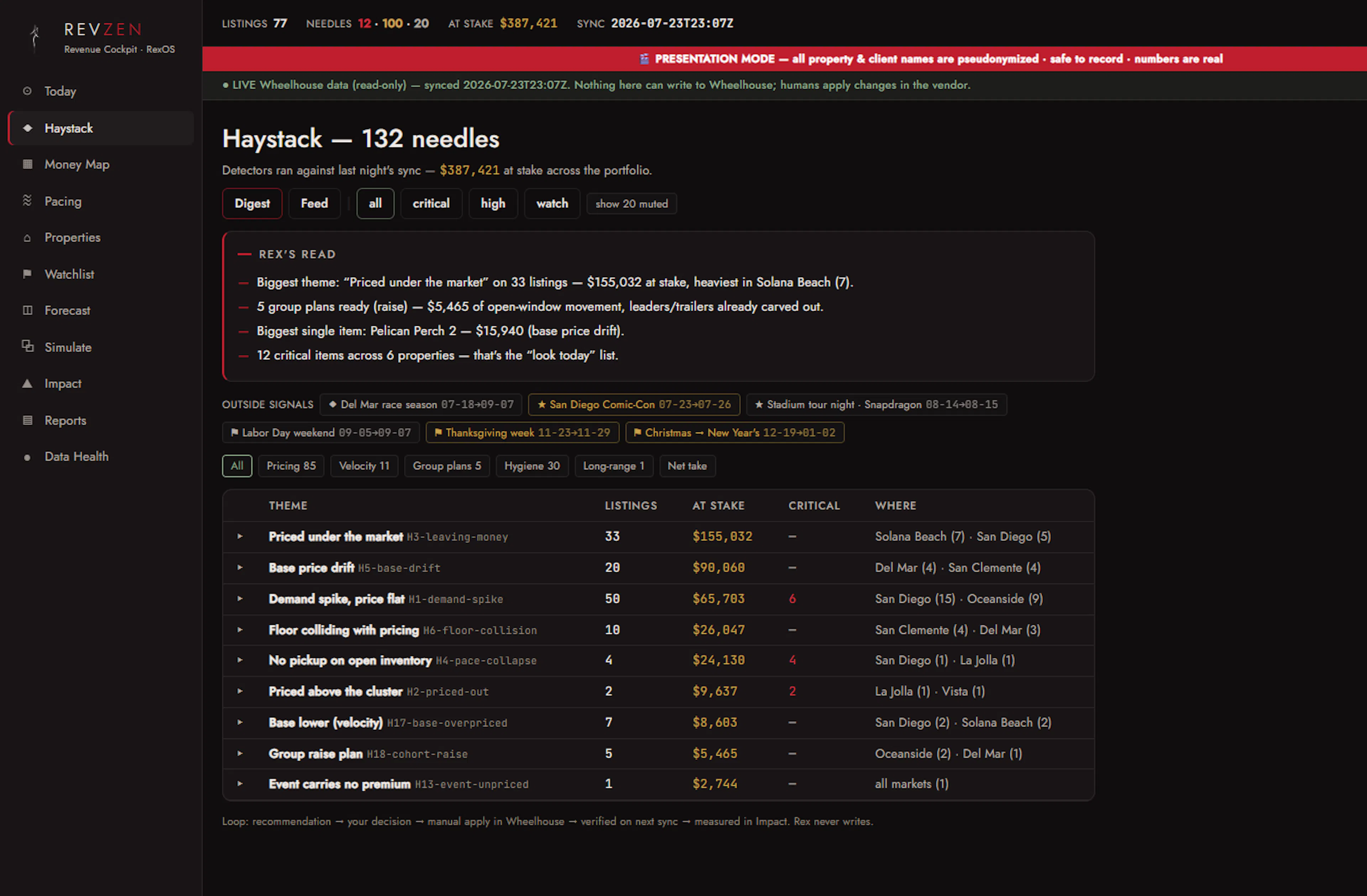Click the critical count 6 for Demand spike

pyautogui.click(x=792, y=599)
